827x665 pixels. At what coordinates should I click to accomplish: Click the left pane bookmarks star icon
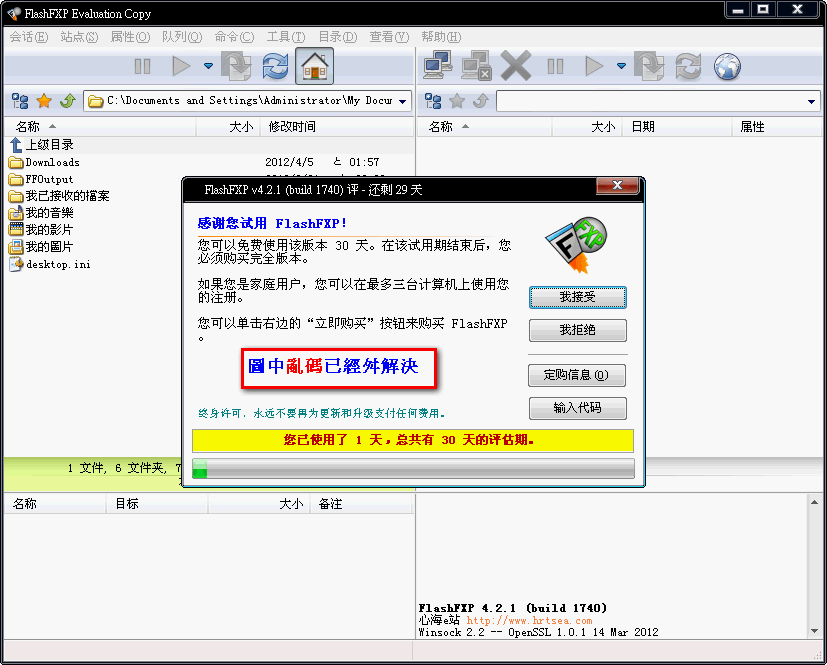click(x=44, y=101)
